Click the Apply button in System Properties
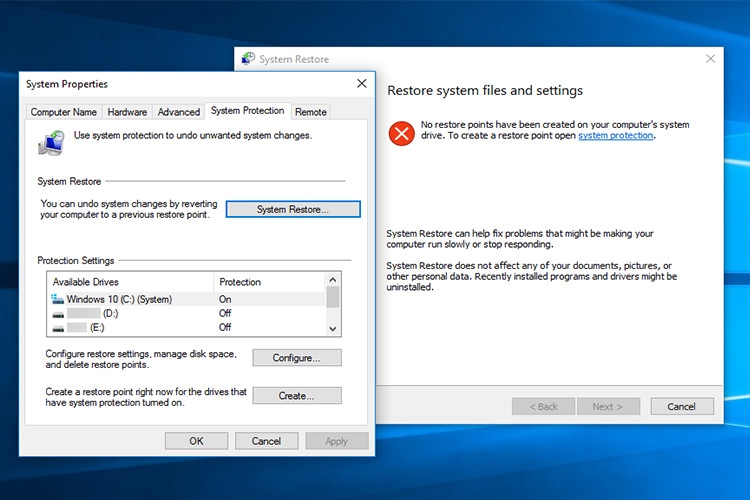Image resolution: width=750 pixels, height=500 pixels. [x=337, y=441]
